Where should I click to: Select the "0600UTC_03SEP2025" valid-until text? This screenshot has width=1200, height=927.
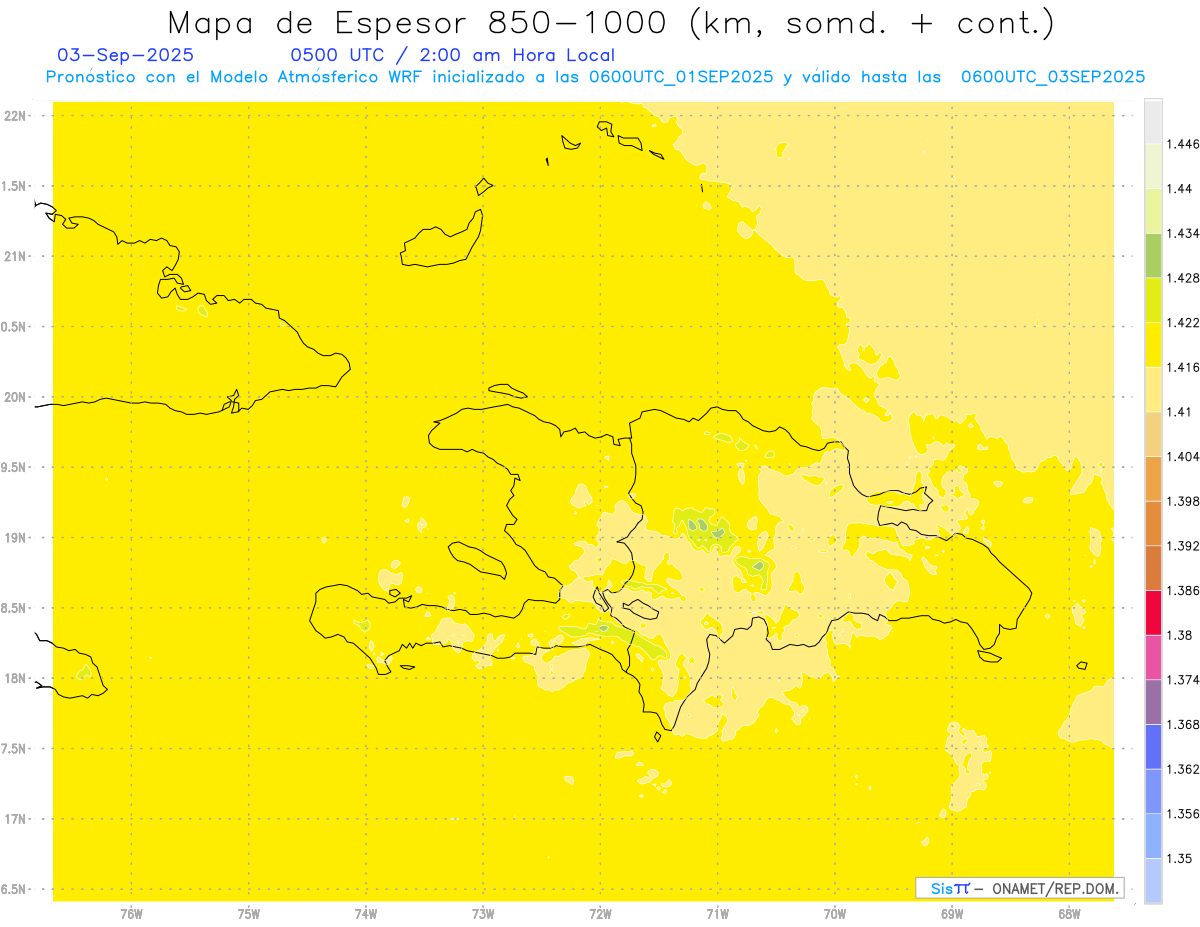tap(1053, 77)
